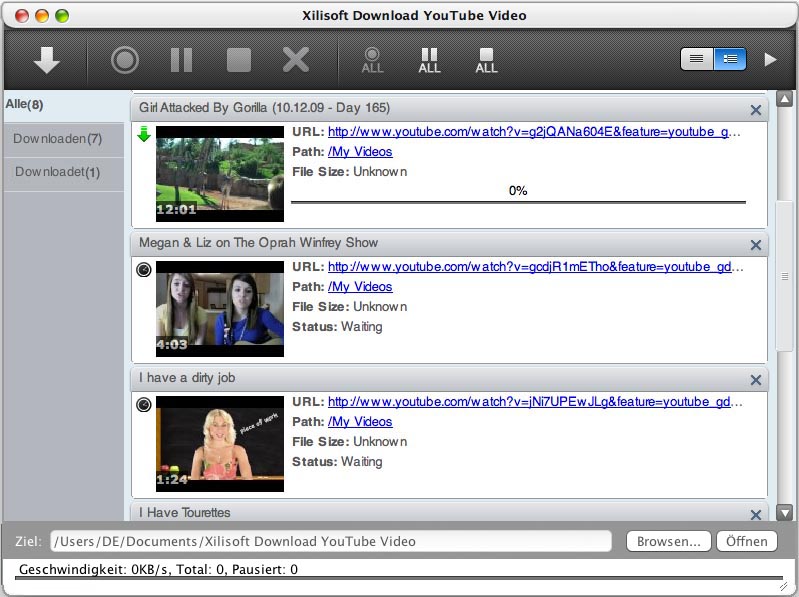Click waiting clock icon on Megan & Liz
Viewport: 799px width, 597px height.
(x=144, y=269)
